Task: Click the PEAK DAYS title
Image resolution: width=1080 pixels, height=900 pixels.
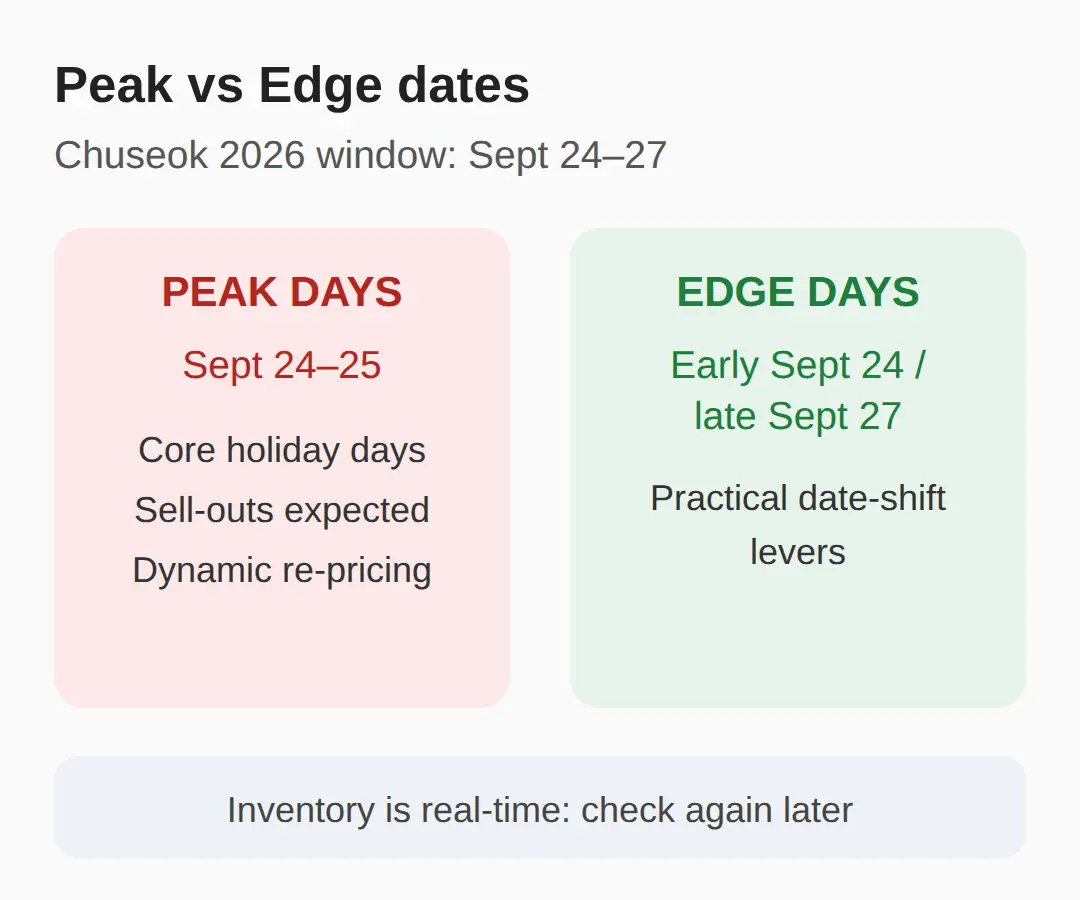Action: click(282, 292)
